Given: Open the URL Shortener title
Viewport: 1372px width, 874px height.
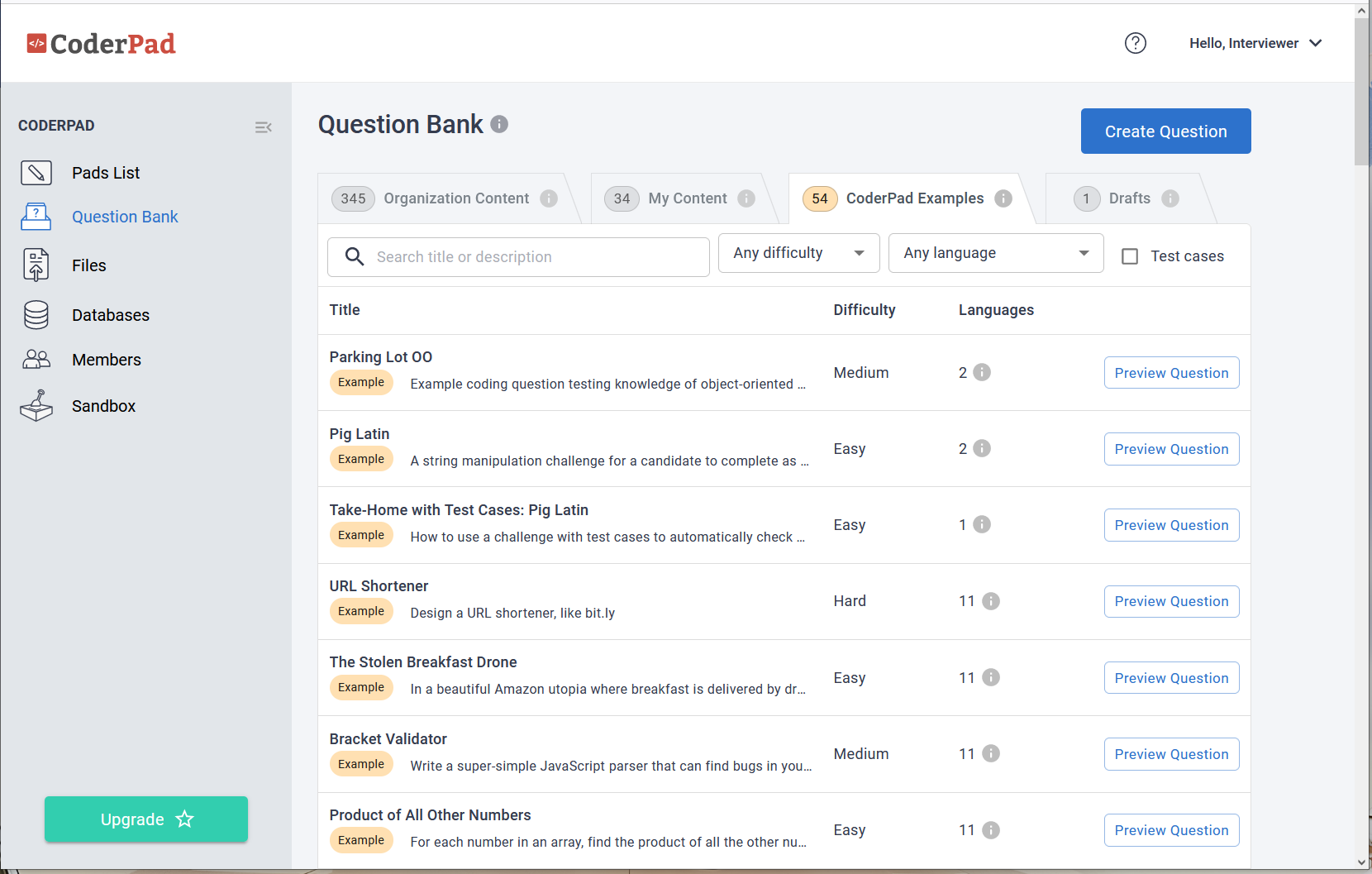Looking at the screenshot, I should [x=379, y=586].
